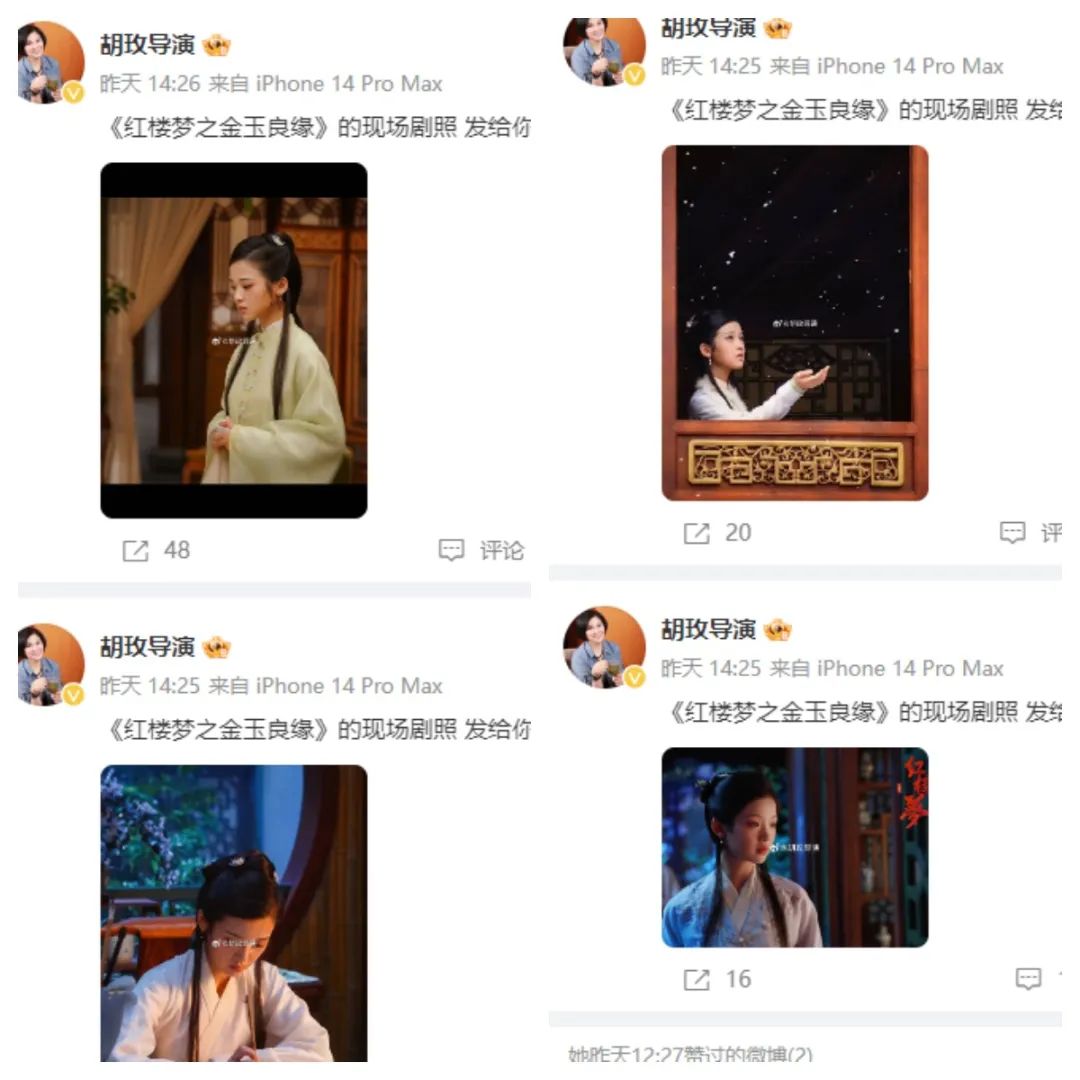Open the woman in white writing still image
This screenshot has height=1080, width=1080.
click(233, 913)
